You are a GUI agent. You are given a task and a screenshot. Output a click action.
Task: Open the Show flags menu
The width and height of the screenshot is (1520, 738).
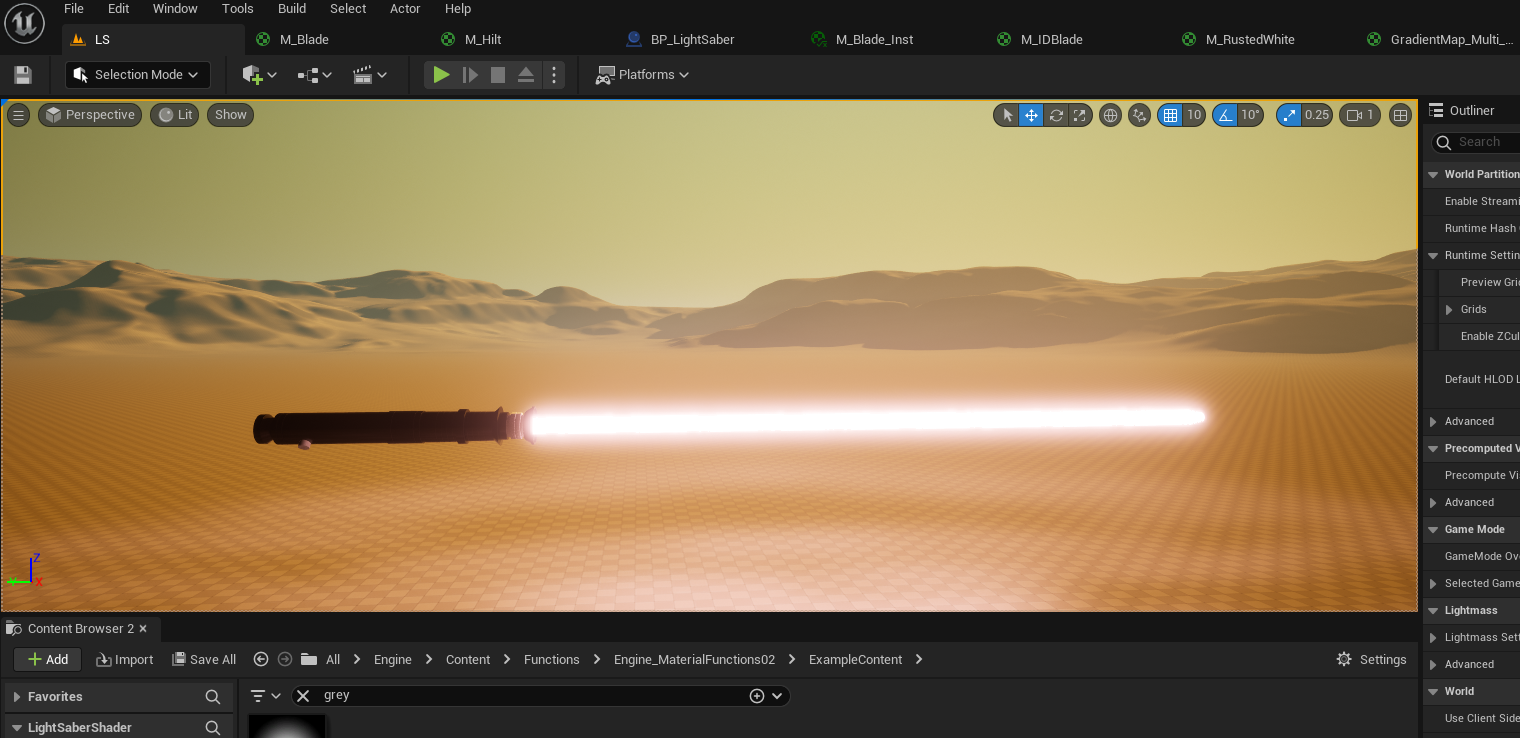[230, 115]
